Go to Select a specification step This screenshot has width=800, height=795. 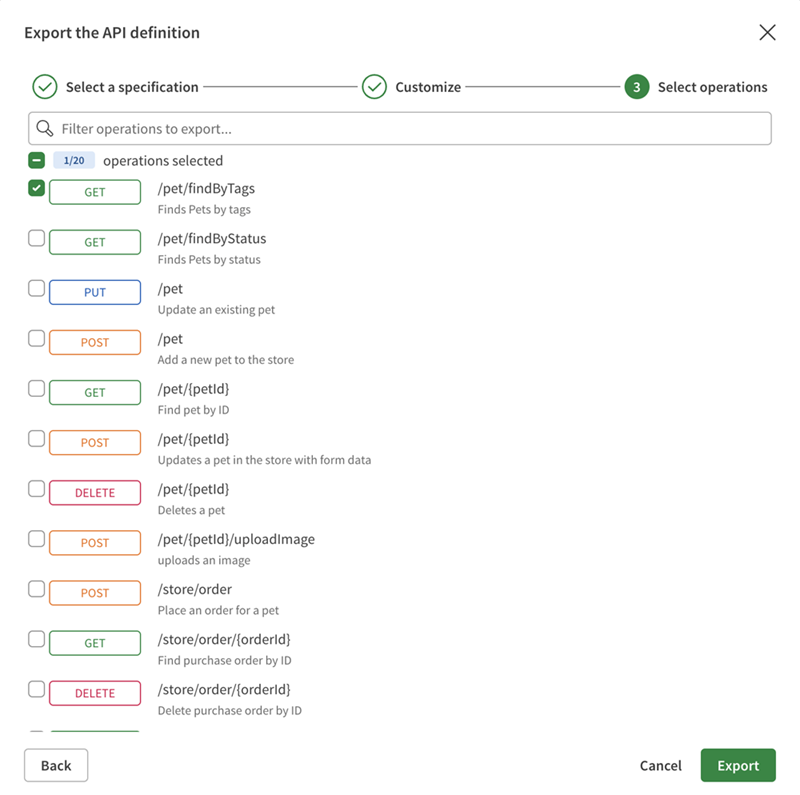(x=132, y=87)
